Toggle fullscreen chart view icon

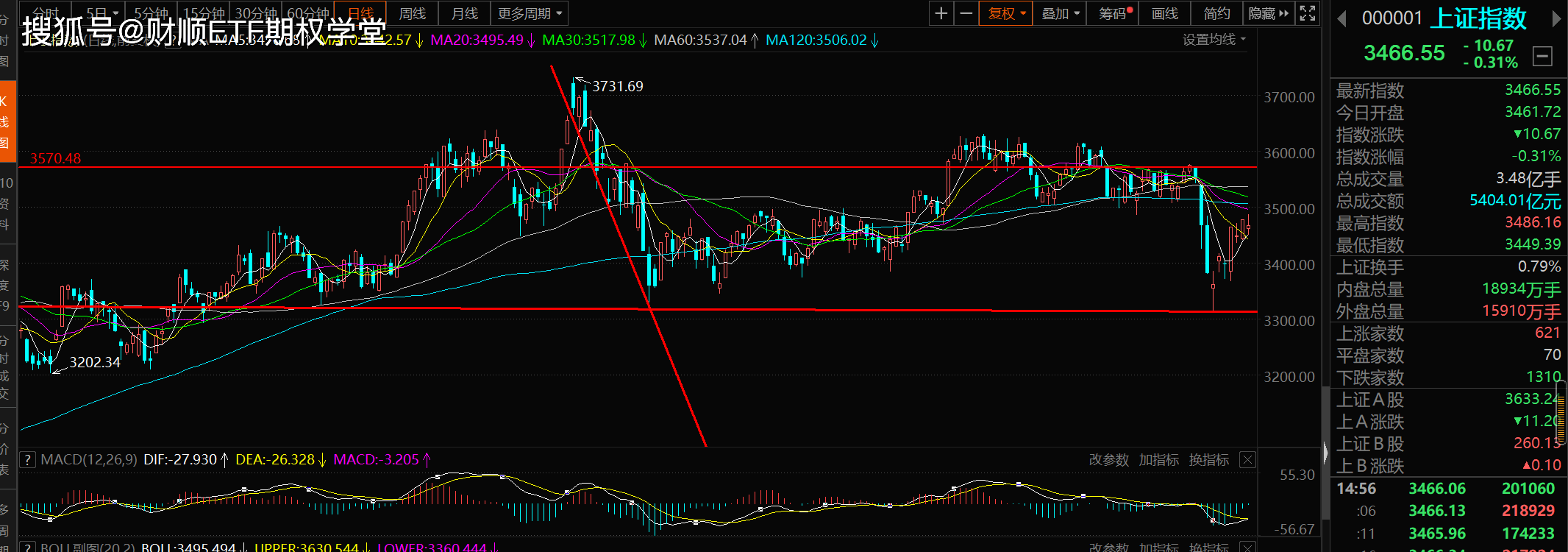tap(1308, 13)
